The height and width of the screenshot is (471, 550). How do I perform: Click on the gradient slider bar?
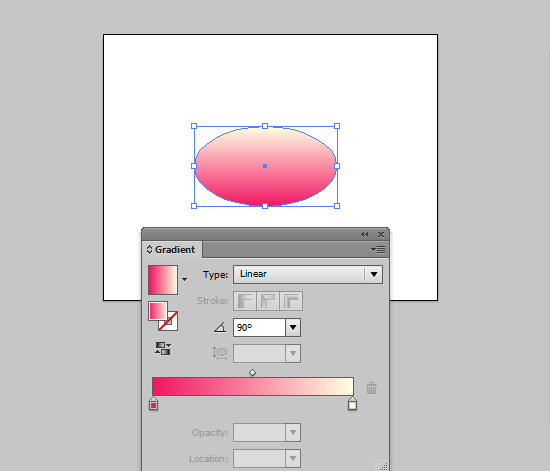pyautogui.click(x=253, y=386)
